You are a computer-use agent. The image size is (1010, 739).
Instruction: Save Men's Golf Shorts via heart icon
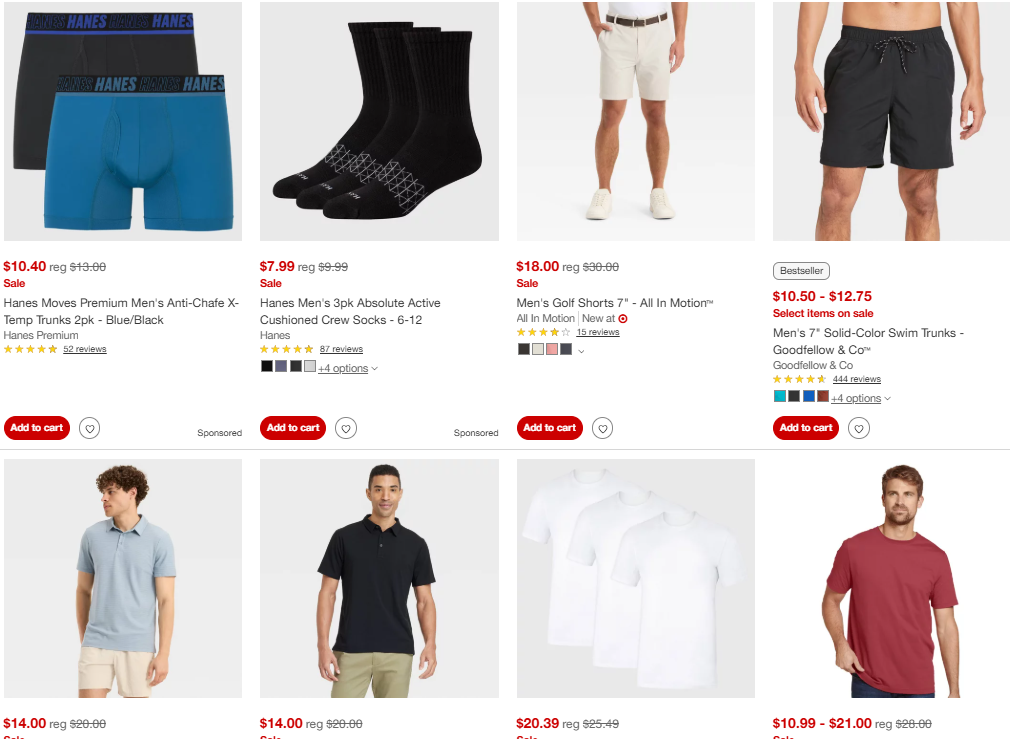[x=602, y=428]
